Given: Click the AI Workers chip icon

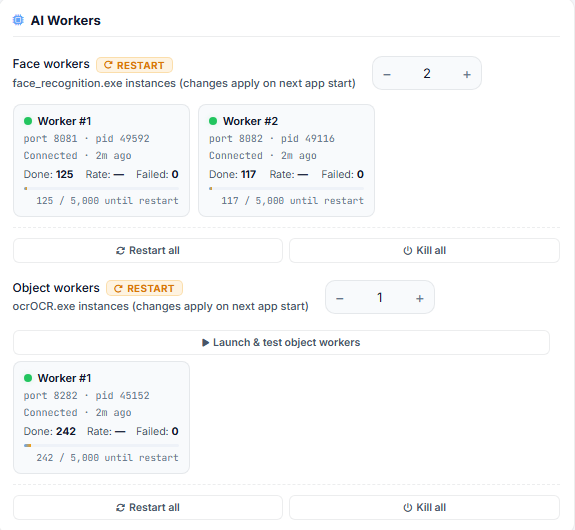Looking at the screenshot, I should 18,20.
